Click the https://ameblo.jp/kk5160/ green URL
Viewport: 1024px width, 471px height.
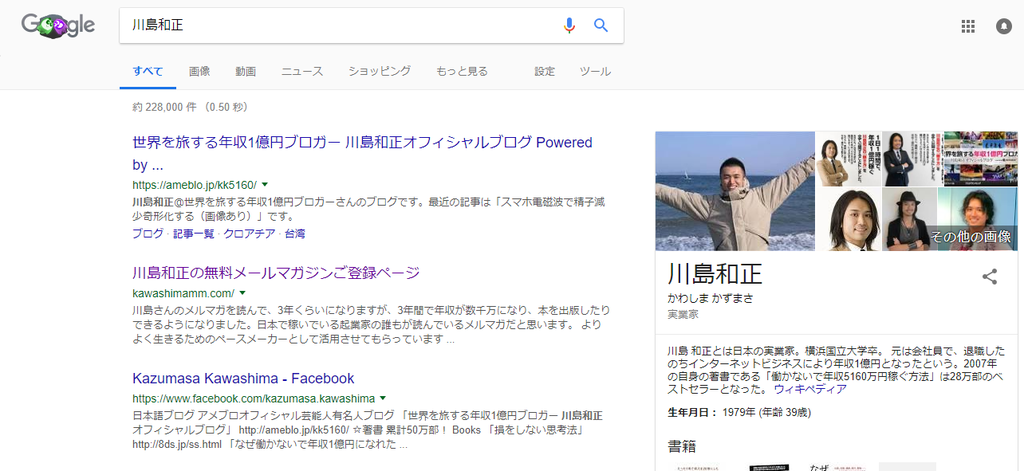click(195, 184)
